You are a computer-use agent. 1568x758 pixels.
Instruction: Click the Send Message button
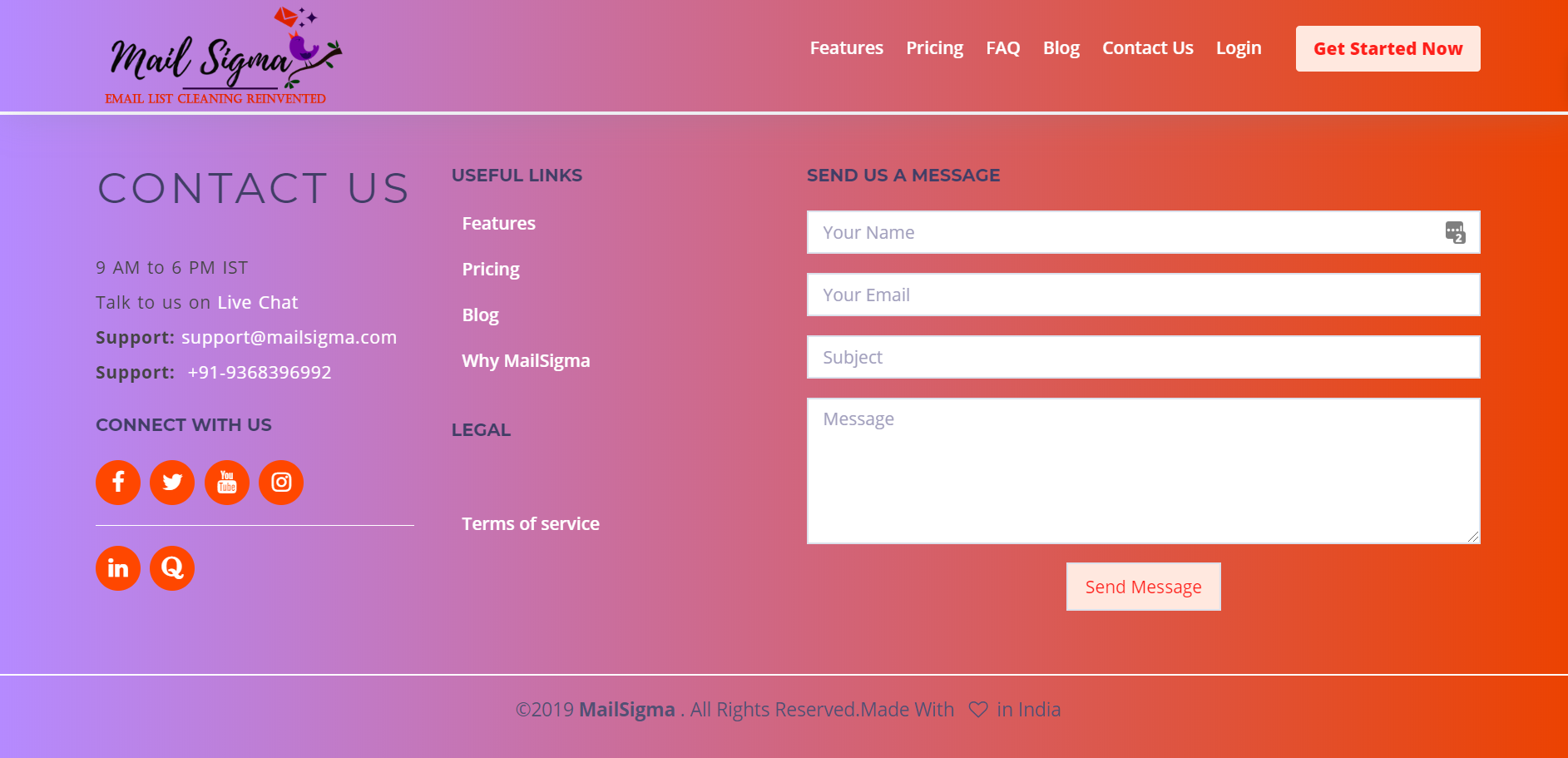click(x=1144, y=587)
